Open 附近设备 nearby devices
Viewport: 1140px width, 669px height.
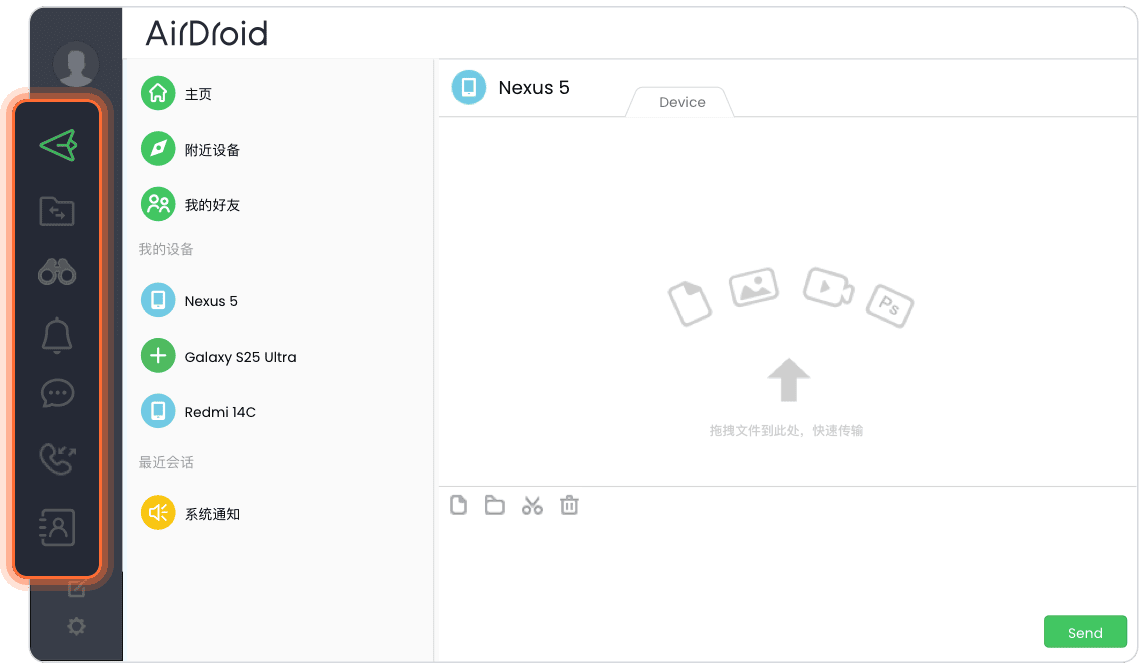point(212,150)
